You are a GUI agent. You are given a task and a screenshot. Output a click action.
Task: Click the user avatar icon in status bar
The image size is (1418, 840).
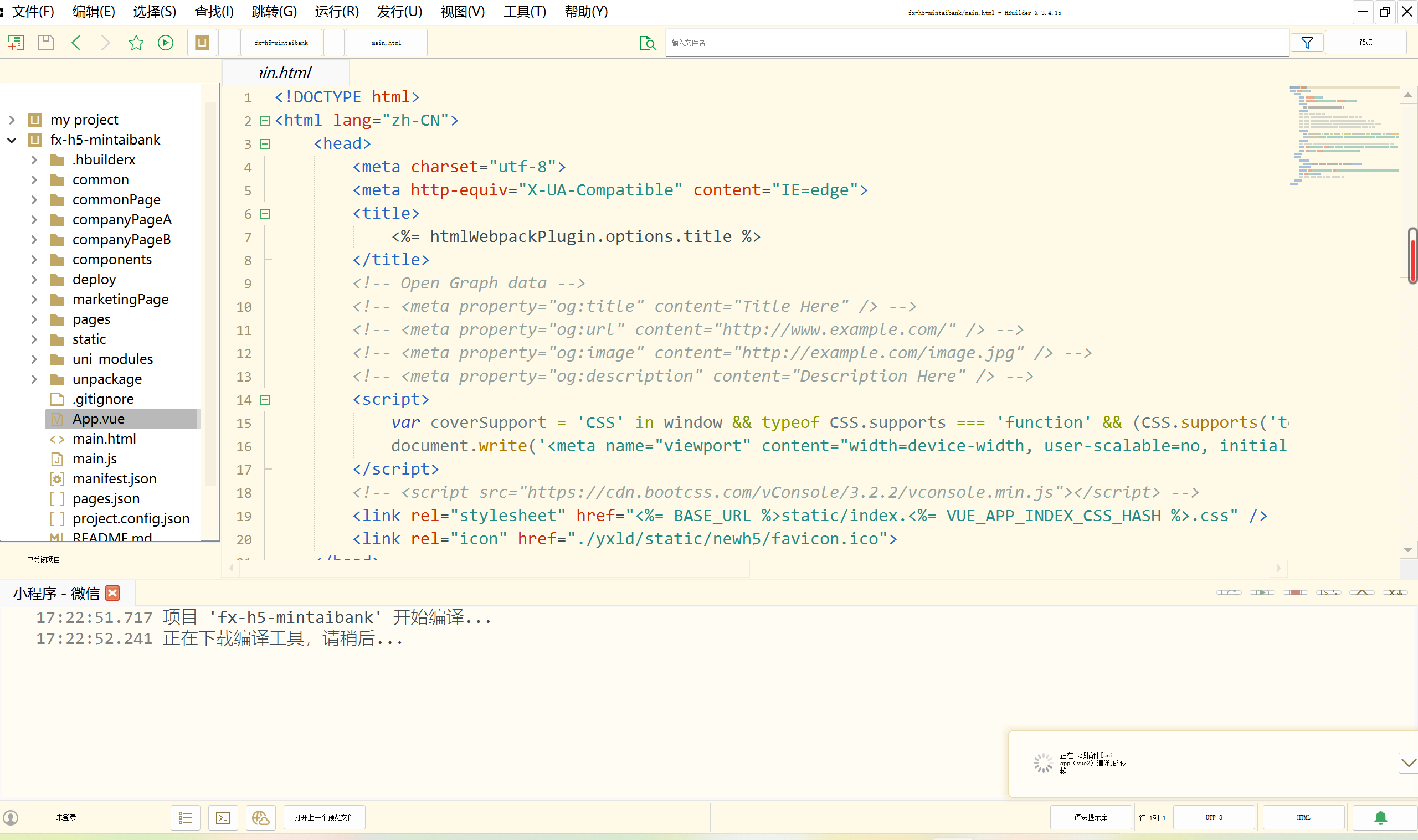coord(11,817)
